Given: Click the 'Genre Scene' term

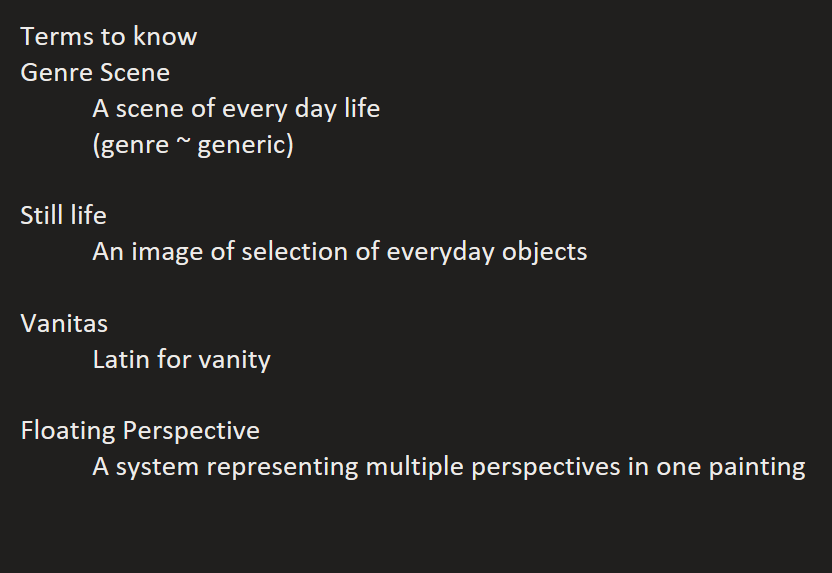Looking at the screenshot, I should [x=95, y=73].
